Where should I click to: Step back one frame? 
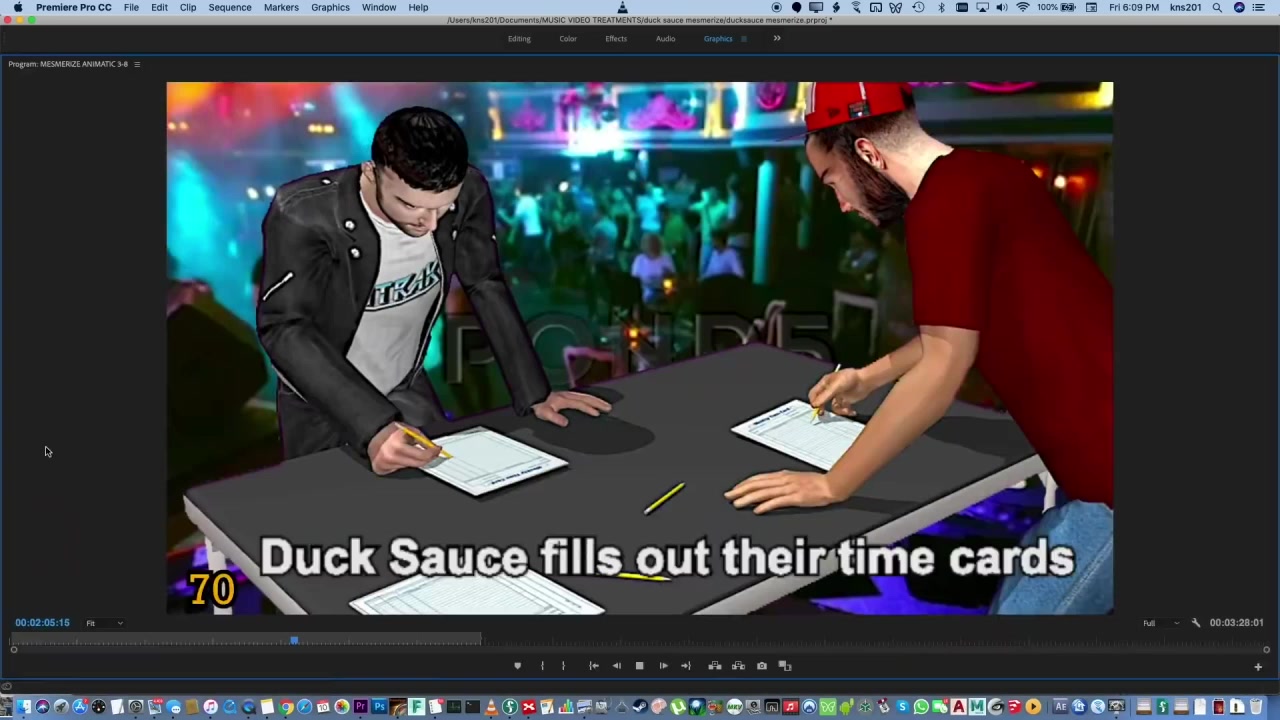616,666
